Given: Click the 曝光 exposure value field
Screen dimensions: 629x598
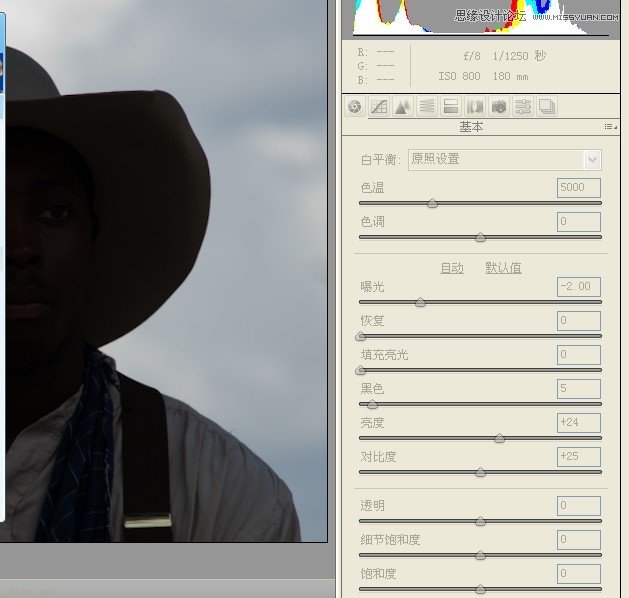Looking at the screenshot, I should point(579,287).
